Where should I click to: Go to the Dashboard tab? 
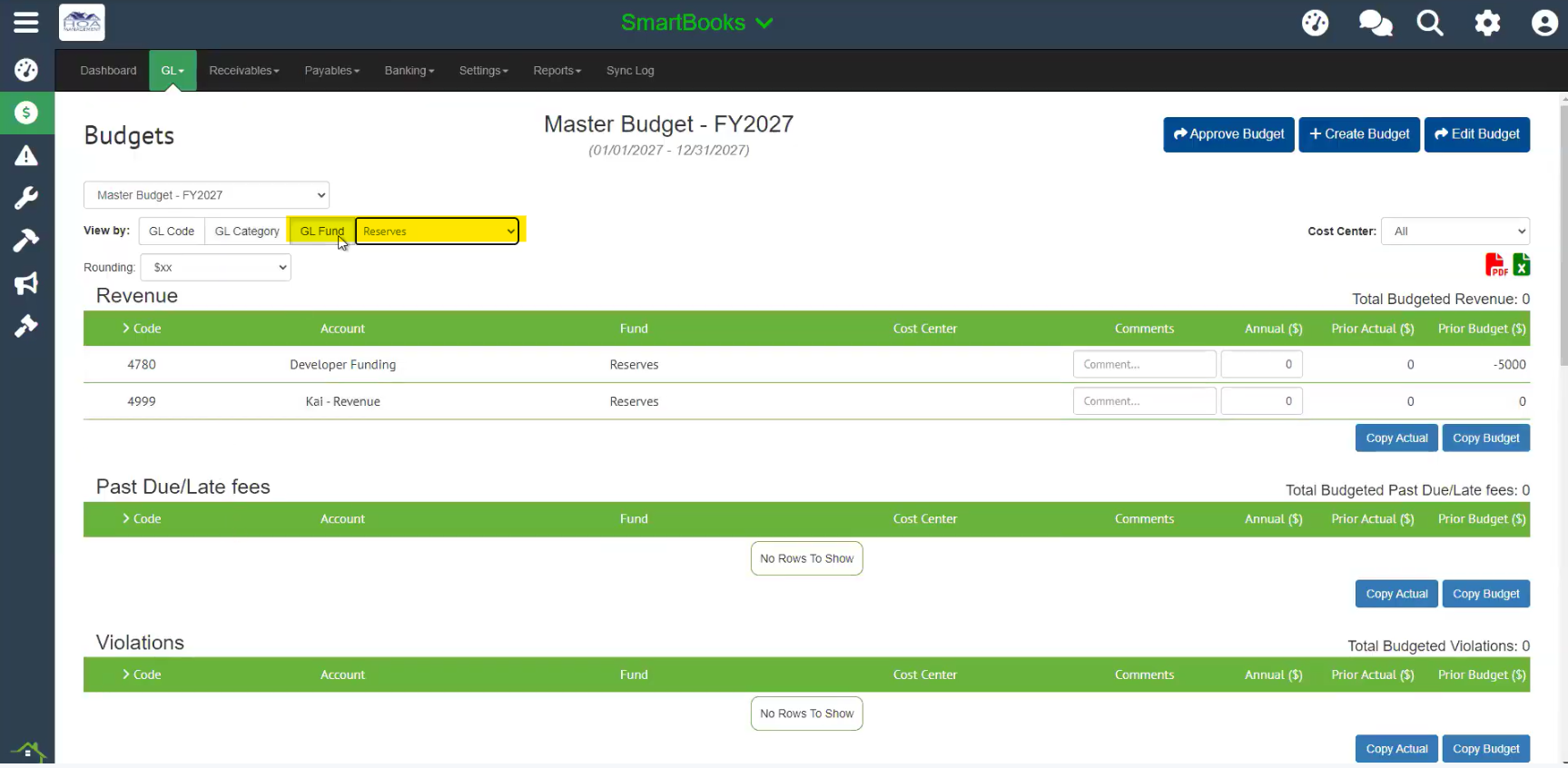pyautogui.click(x=108, y=71)
